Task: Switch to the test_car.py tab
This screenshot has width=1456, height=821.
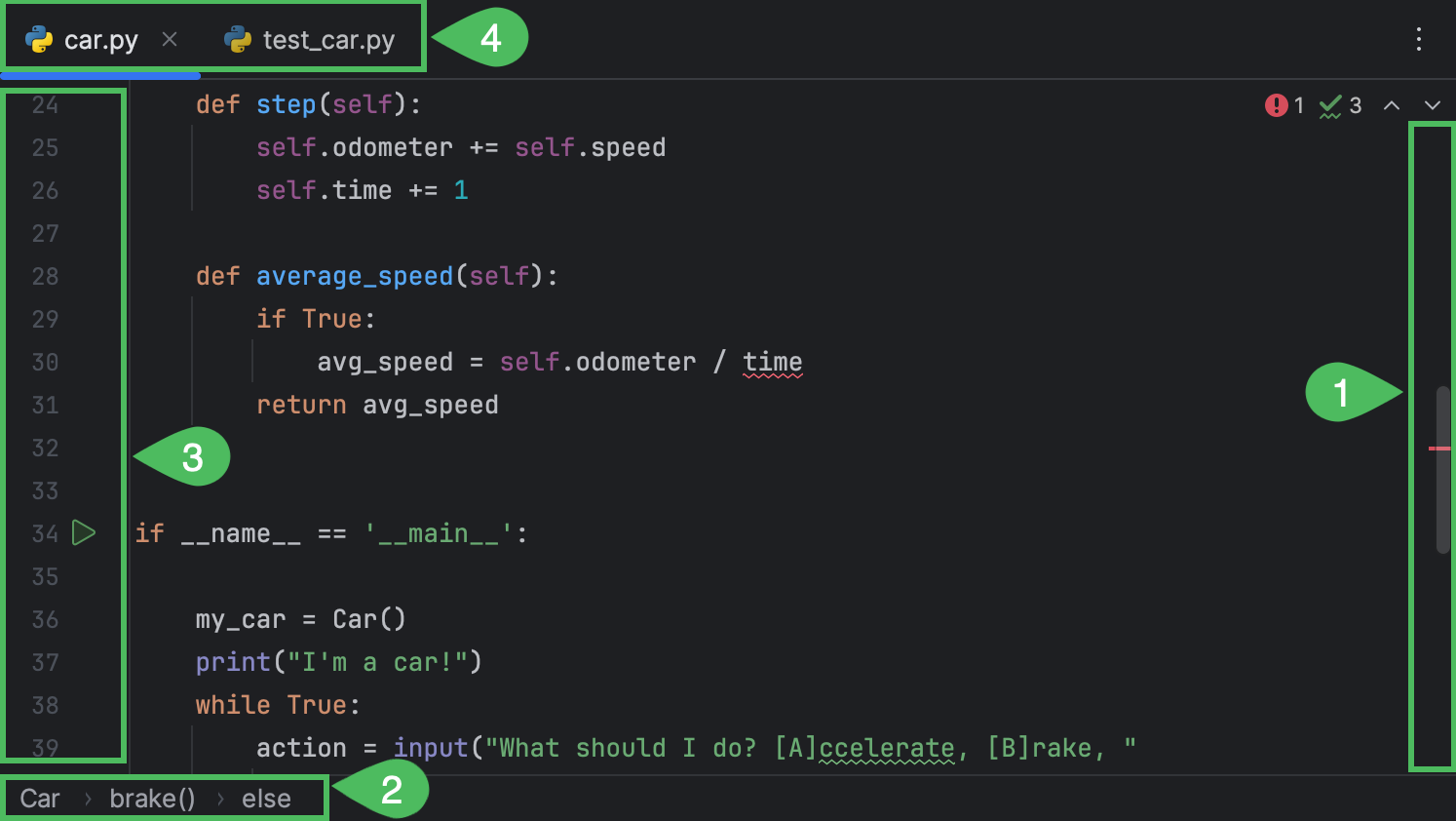Action: pyautogui.click(x=326, y=39)
